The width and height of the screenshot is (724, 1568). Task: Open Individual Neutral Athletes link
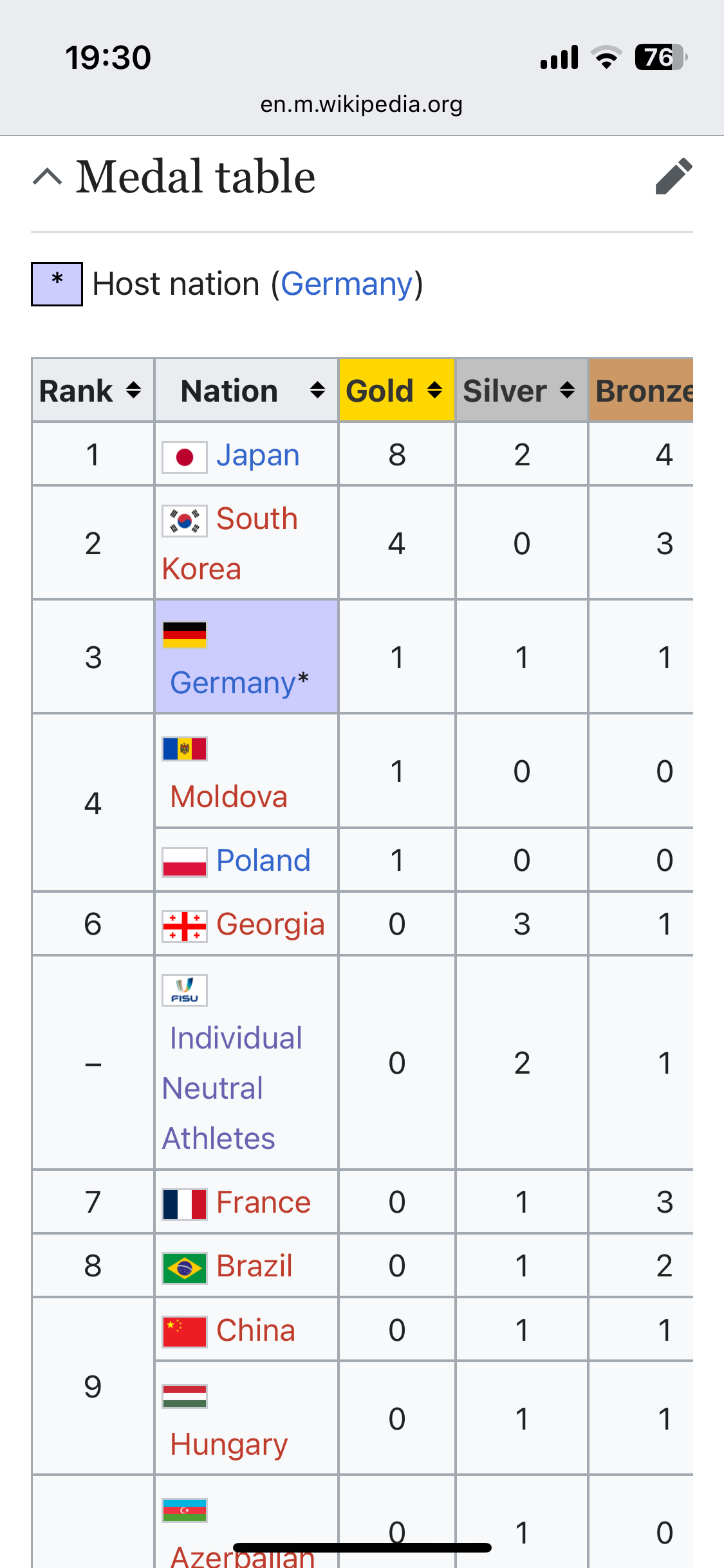click(232, 1088)
